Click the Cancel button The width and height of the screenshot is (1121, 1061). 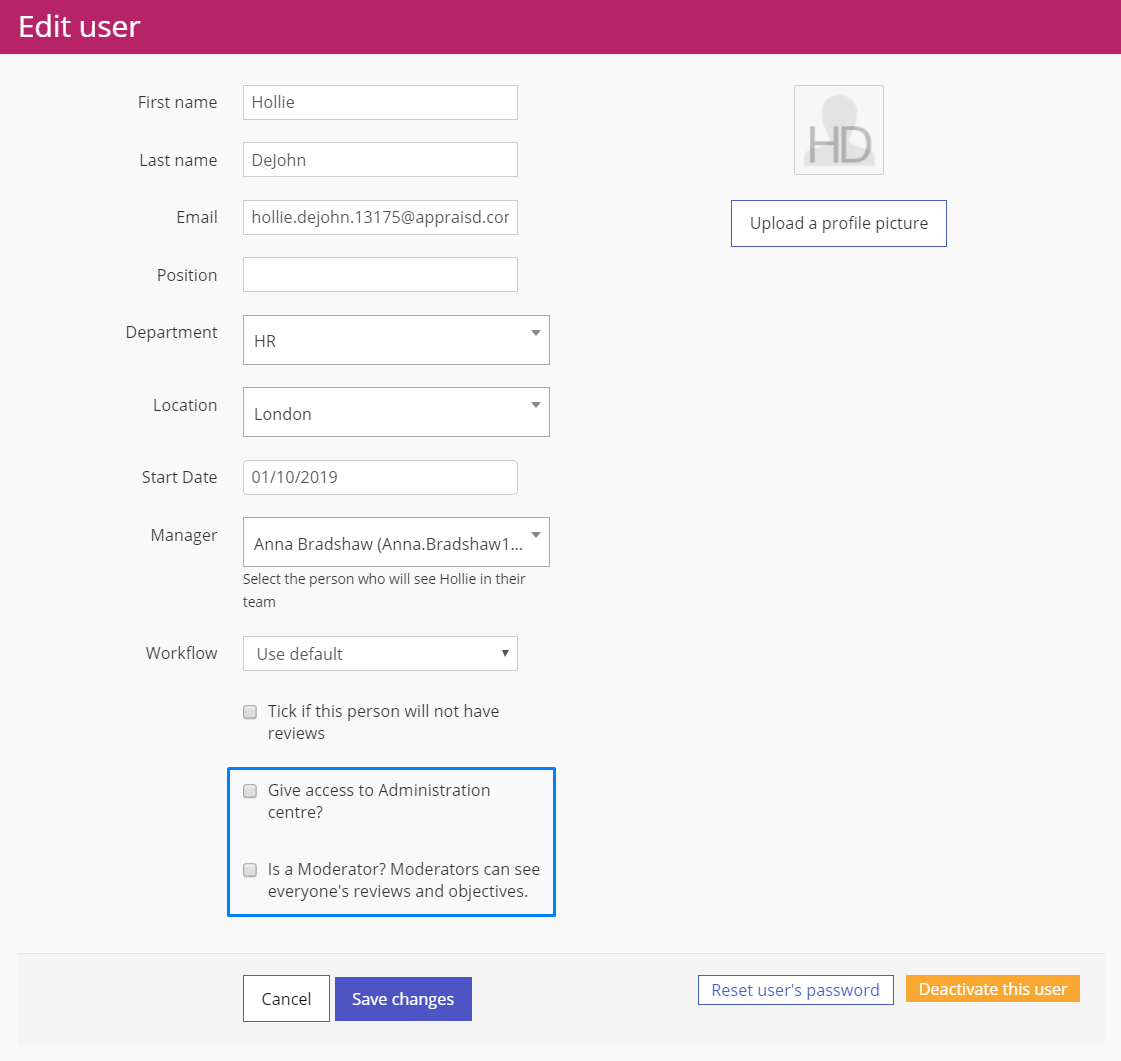tap(286, 999)
